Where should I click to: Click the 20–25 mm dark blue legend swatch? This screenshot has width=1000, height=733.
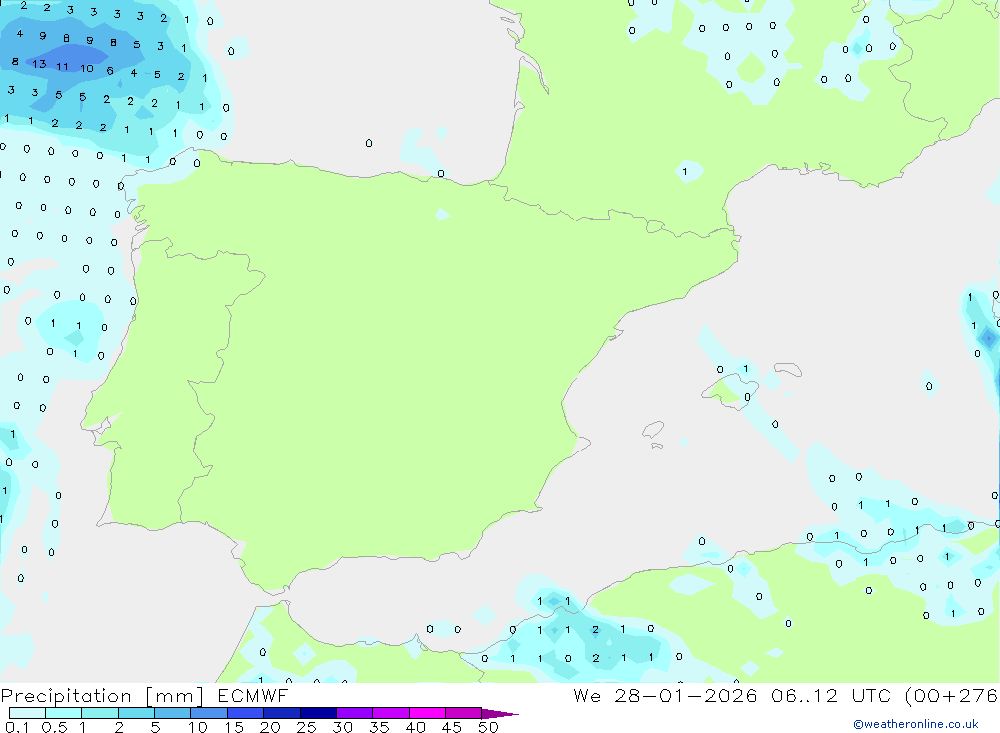[x=282, y=713]
